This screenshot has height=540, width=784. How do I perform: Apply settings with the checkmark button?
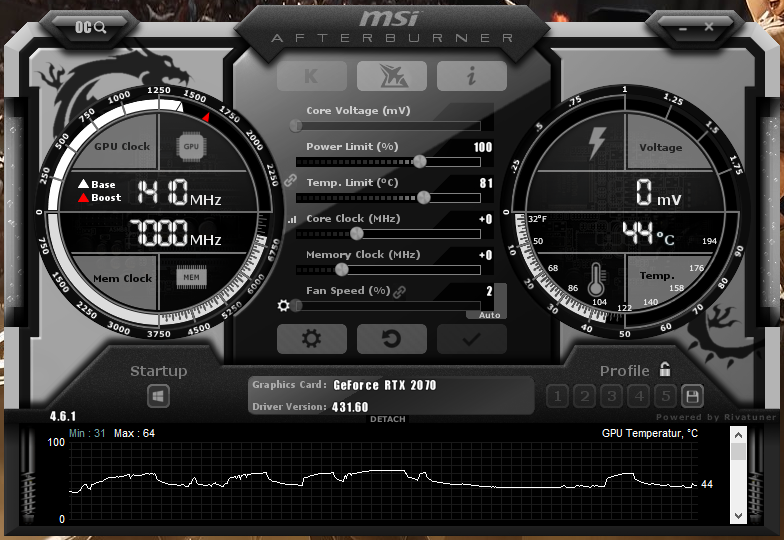(472, 338)
